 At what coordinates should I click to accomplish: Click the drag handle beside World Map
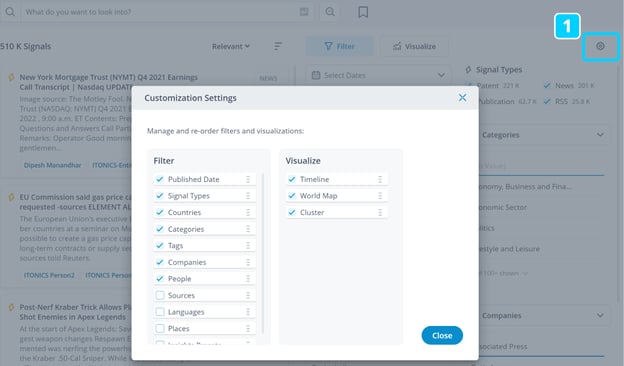(x=380, y=196)
